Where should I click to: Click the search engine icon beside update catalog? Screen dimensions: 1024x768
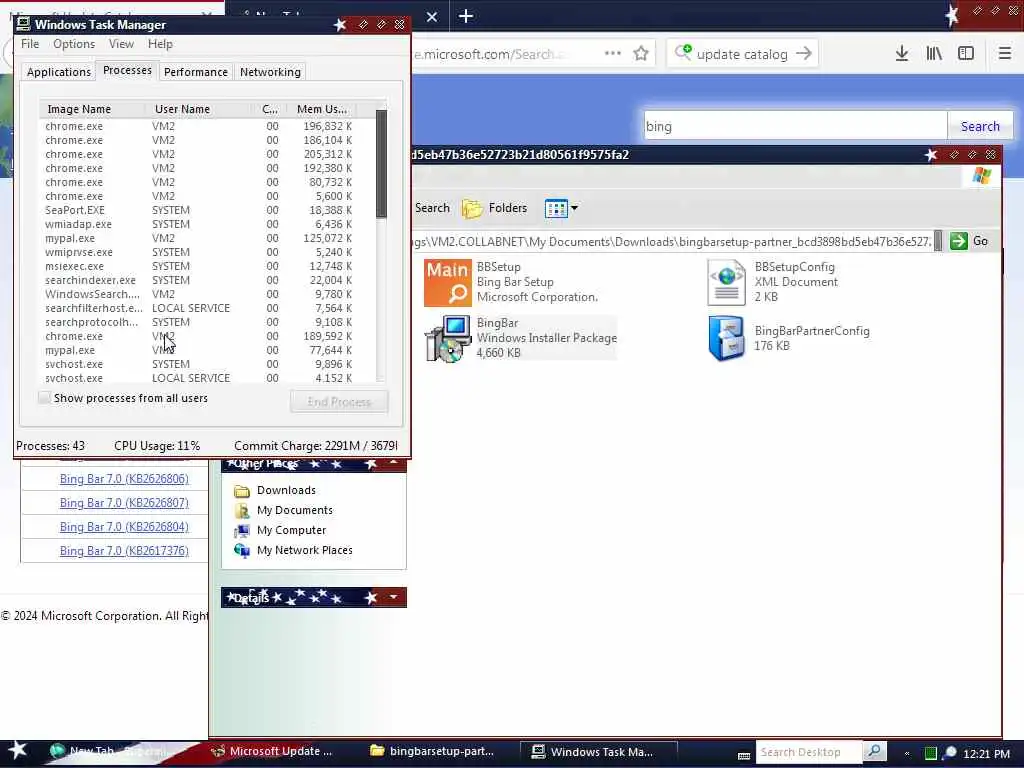click(x=683, y=52)
